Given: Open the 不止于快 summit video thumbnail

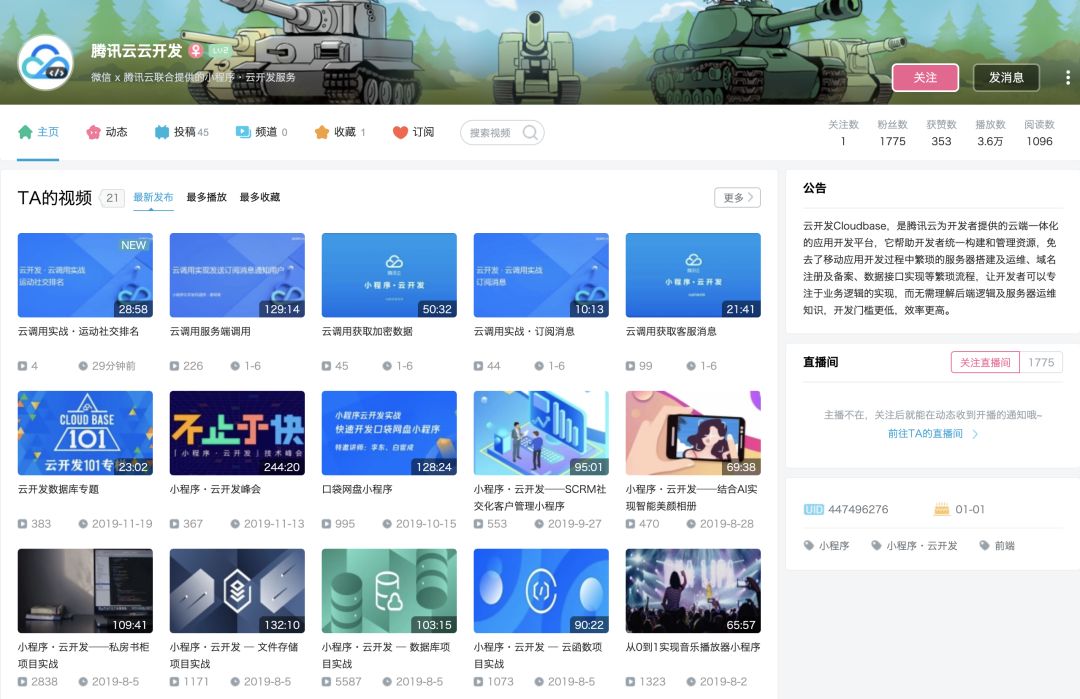Looking at the screenshot, I should pyautogui.click(x=237, y=433).
